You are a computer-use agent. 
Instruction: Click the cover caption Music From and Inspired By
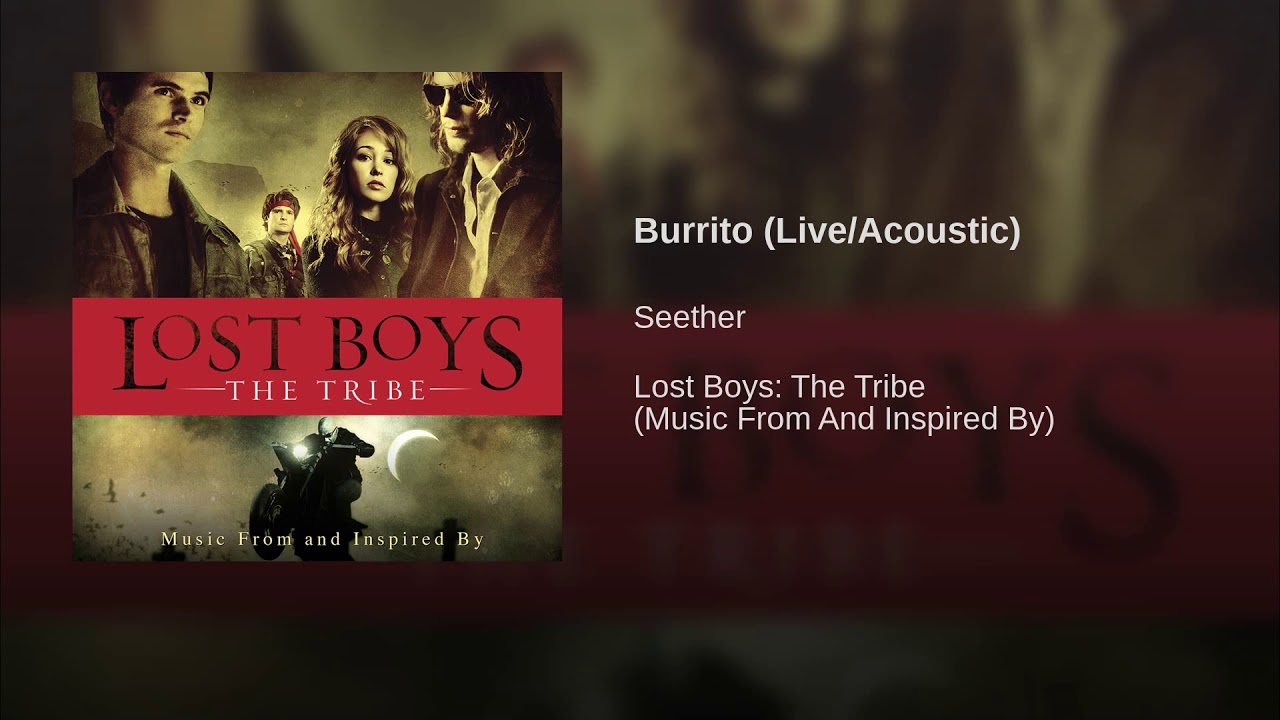click(323, 539)
